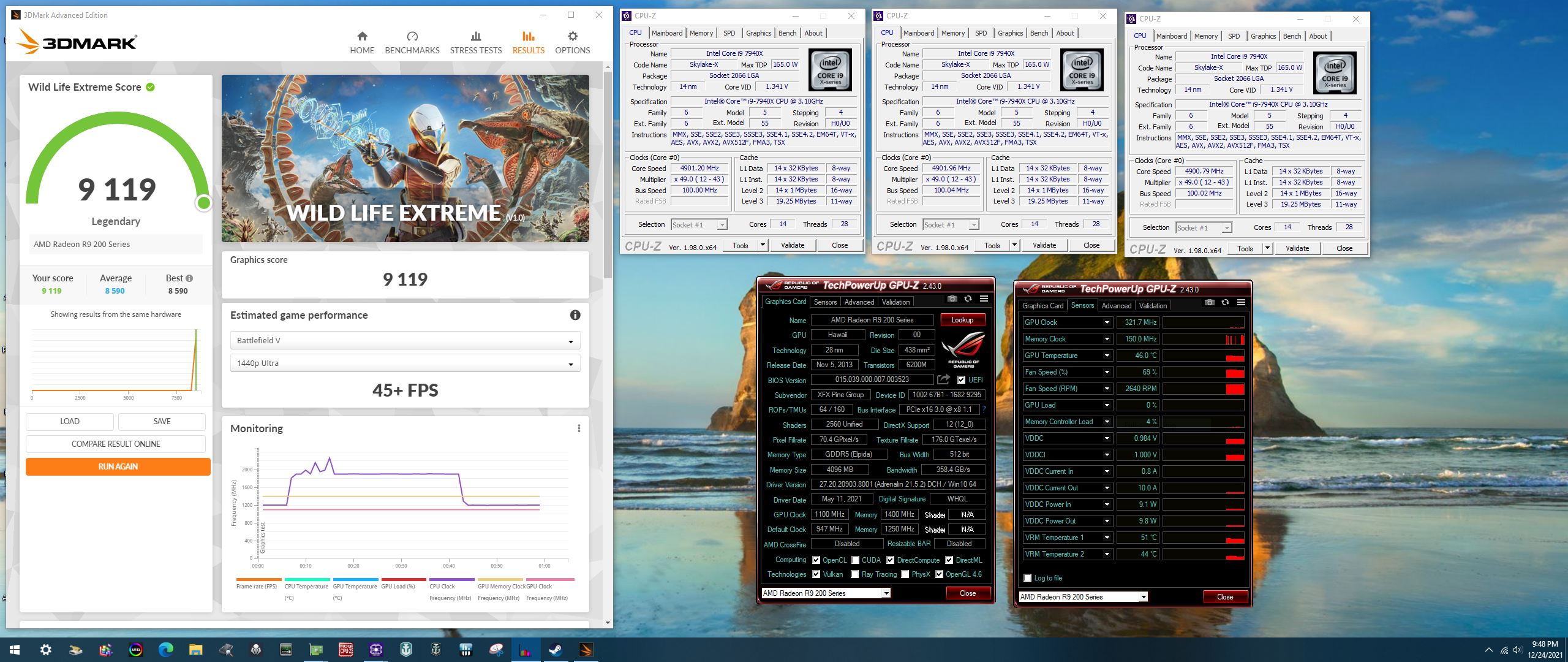
Task: Toggle Ray Tracing checkbox in GPU-Z
Action: point(855,574)
